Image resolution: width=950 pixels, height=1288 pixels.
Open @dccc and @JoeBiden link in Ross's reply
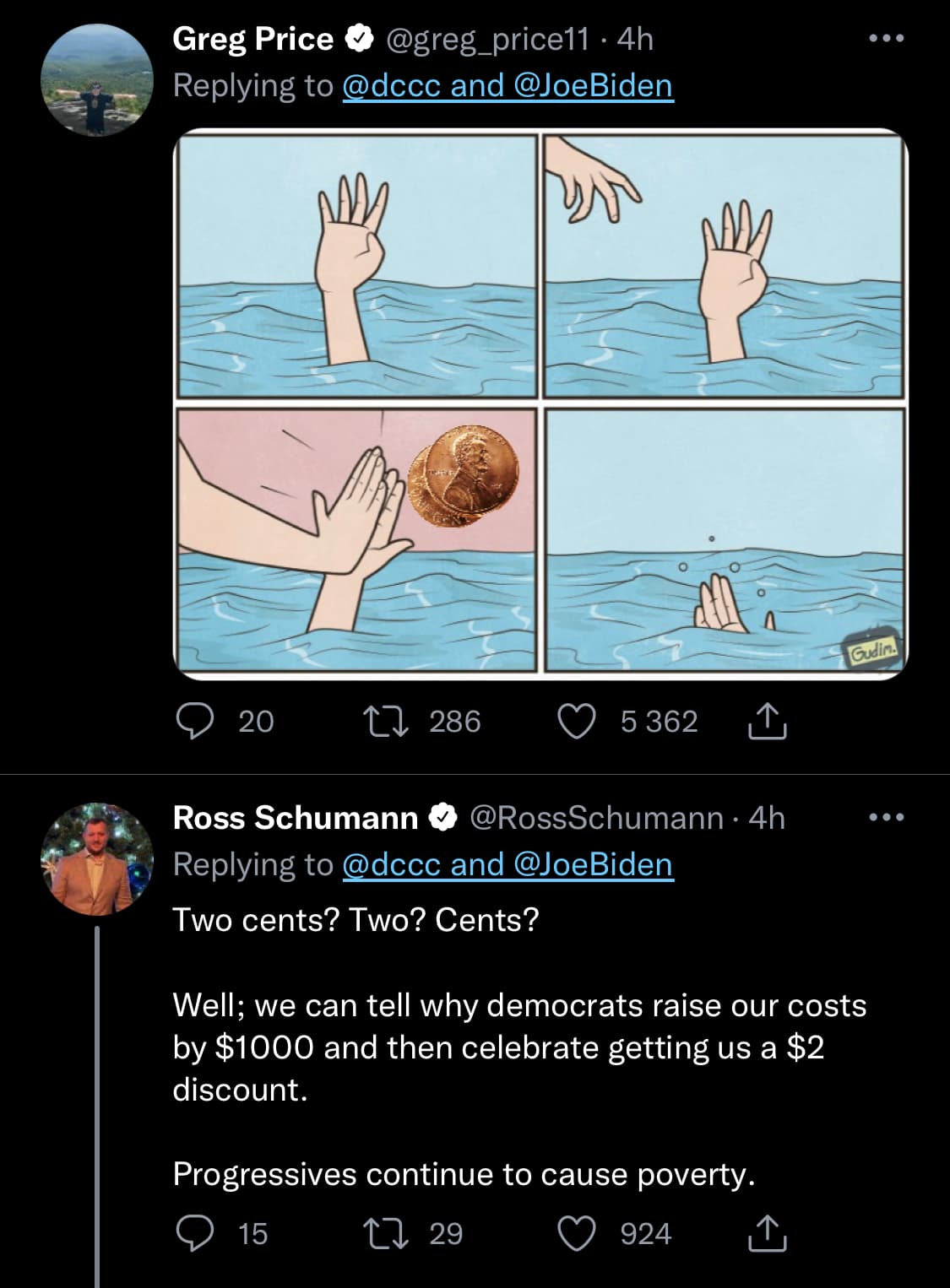click(508, 864)
